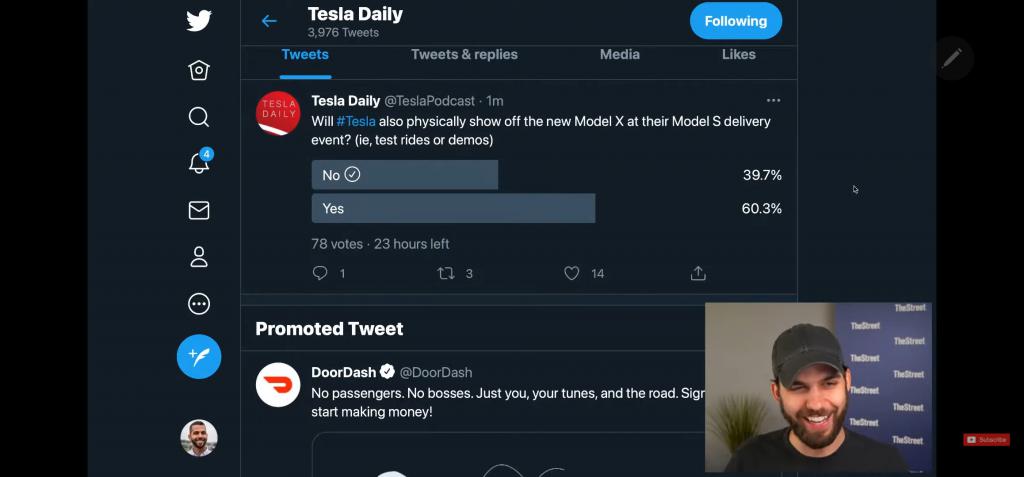Image resolution: width=1024 pixels, height=477 pixels.
Task: Open Notifications bell with badge
Action: [x=199, y=163]
